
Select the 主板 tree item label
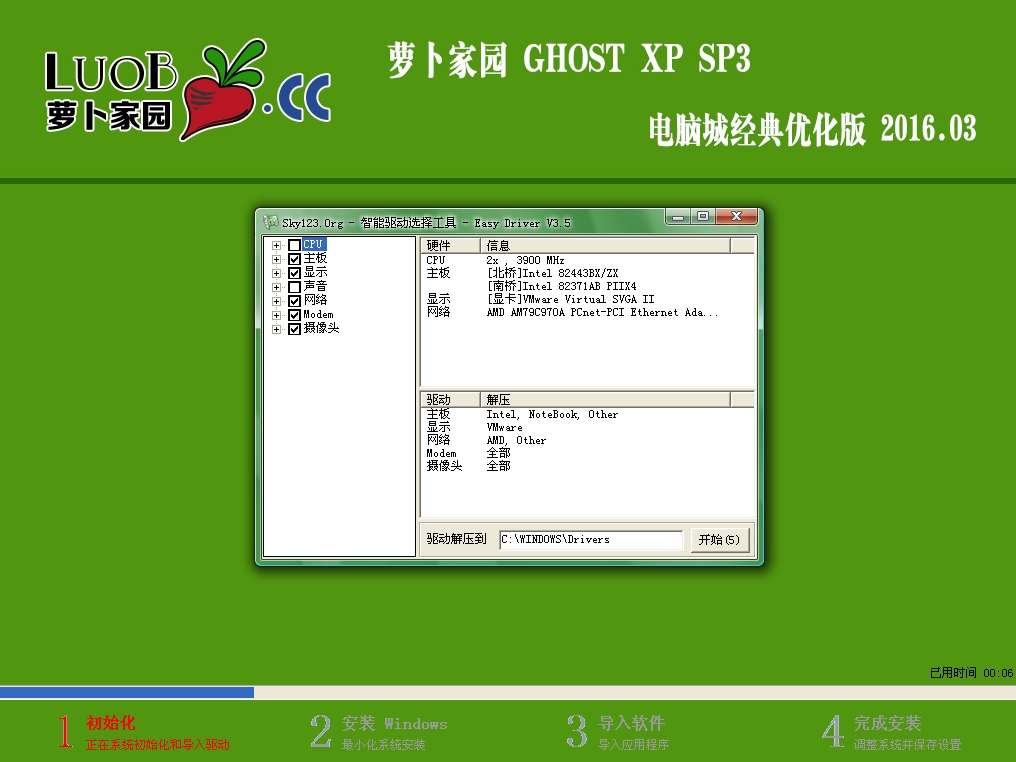pyautogui.click(x=316, y=259)
